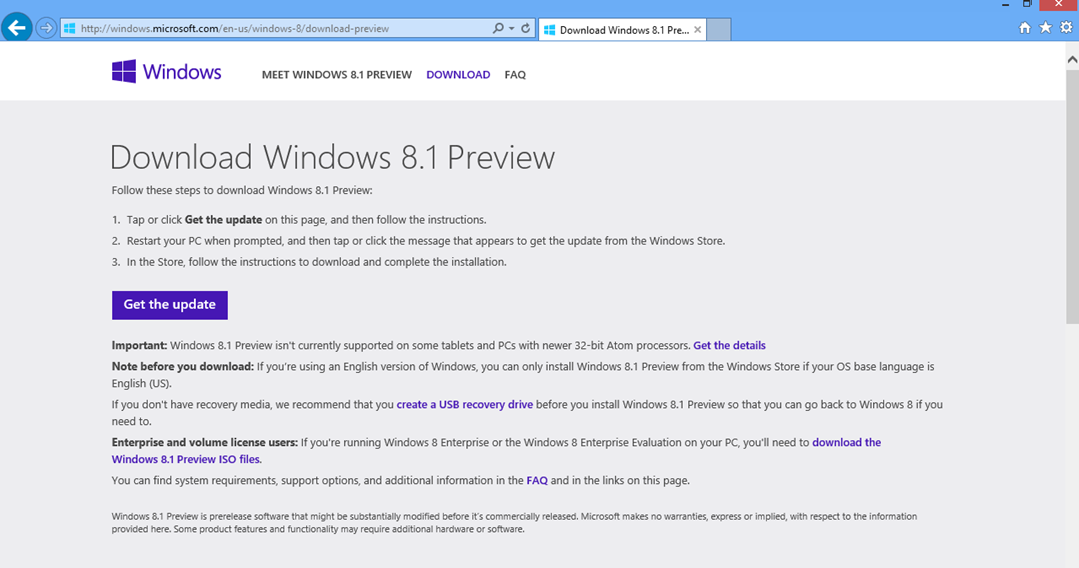This screenshot has width=1079, height=568.
Task: Click the vertical scrollbar thumb
Action: pos(1072,196)
